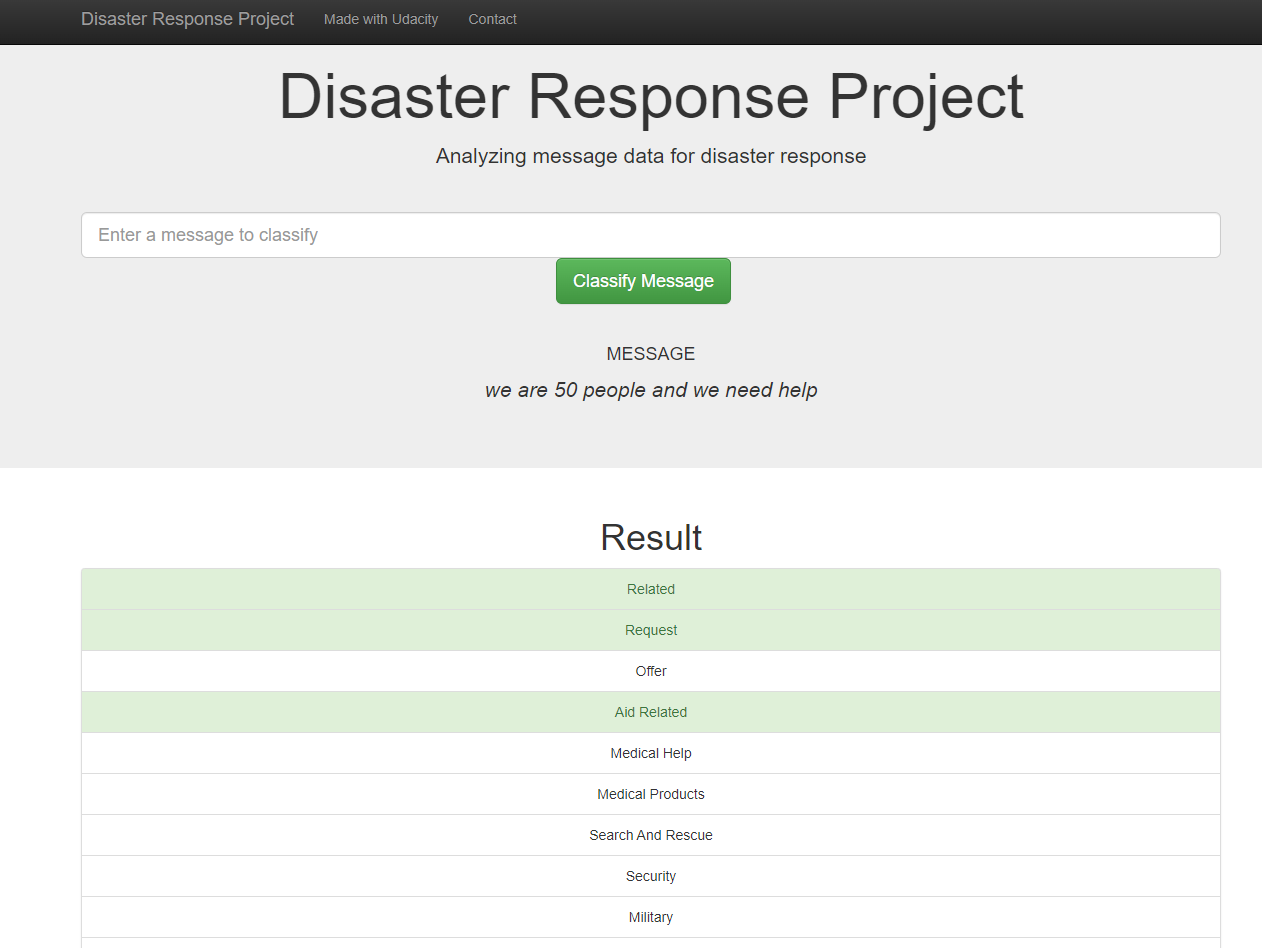Click the Disaster Response Project navbar brand
Viewport: 1262px width, 948px height.
click(187, 19)
